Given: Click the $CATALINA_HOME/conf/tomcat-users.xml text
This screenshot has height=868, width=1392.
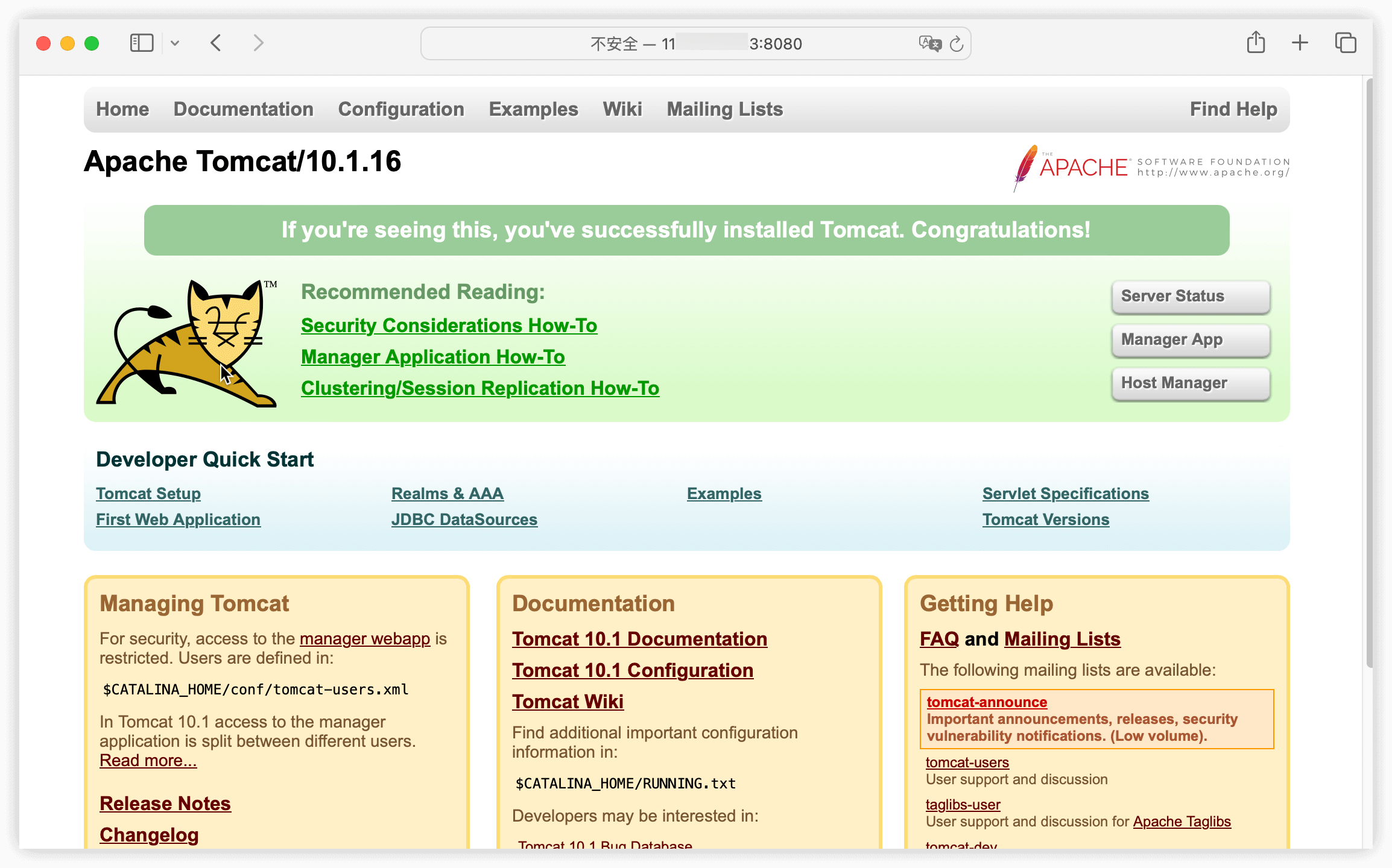Looking at the screenshot, I should 256,690.
